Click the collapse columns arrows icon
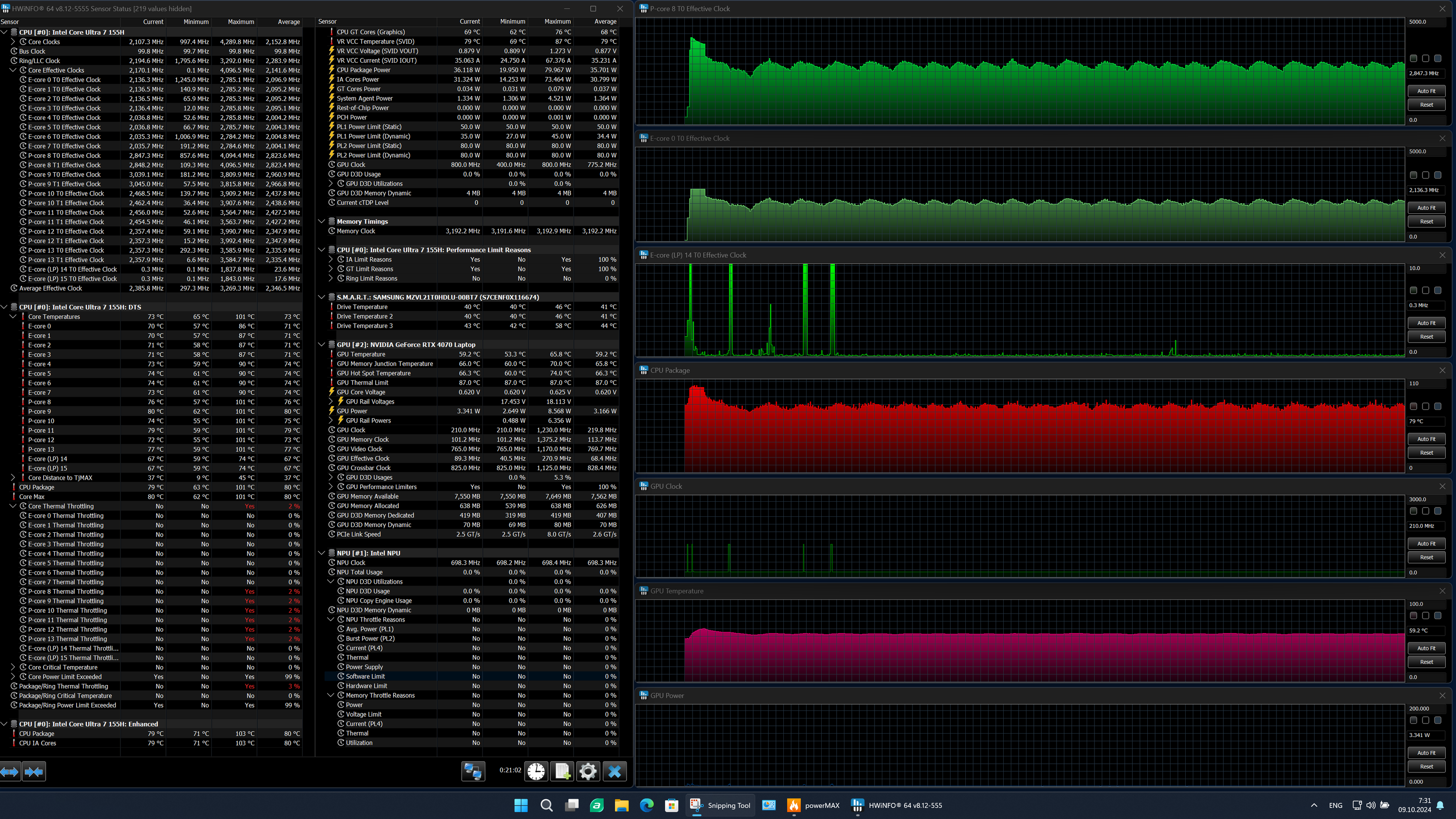This screenshot has width=1456, height=819. pyautogui.click(x=34, y=771)
